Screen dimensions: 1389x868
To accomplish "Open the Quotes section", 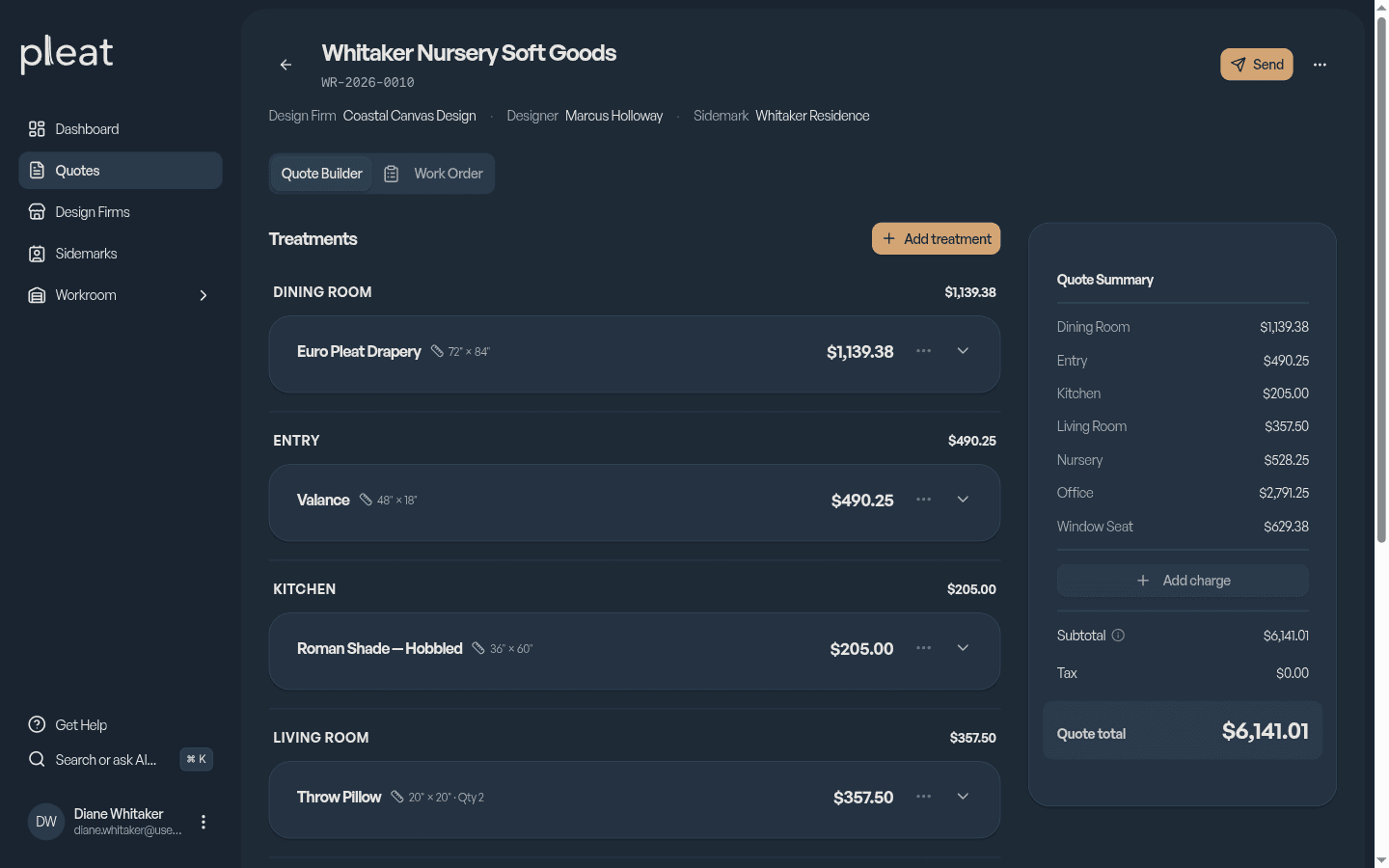I will (x=121, y=171).
